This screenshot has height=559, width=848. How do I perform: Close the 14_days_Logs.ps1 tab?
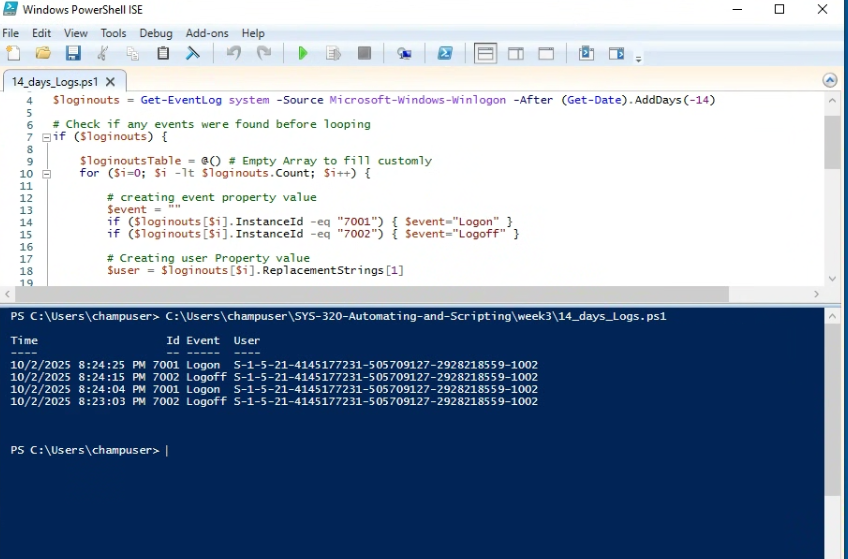pyautogui.click(x=110, y=82)
